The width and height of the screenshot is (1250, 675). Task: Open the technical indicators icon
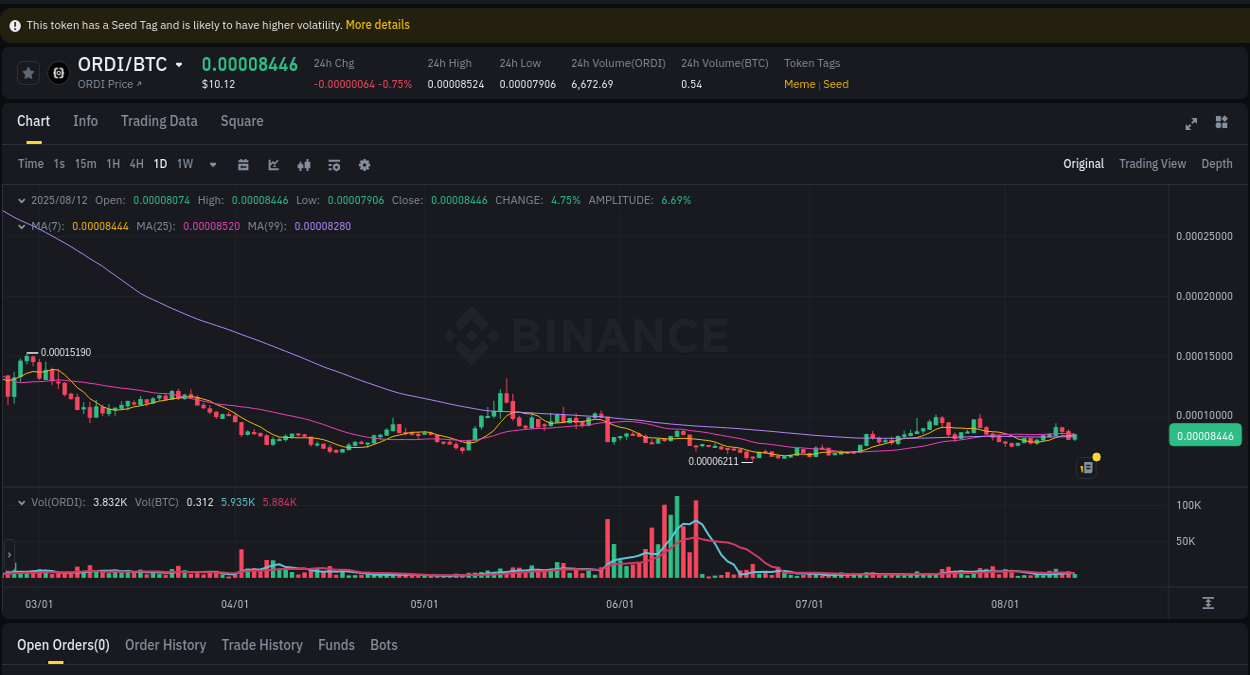(x=303, y=164)
